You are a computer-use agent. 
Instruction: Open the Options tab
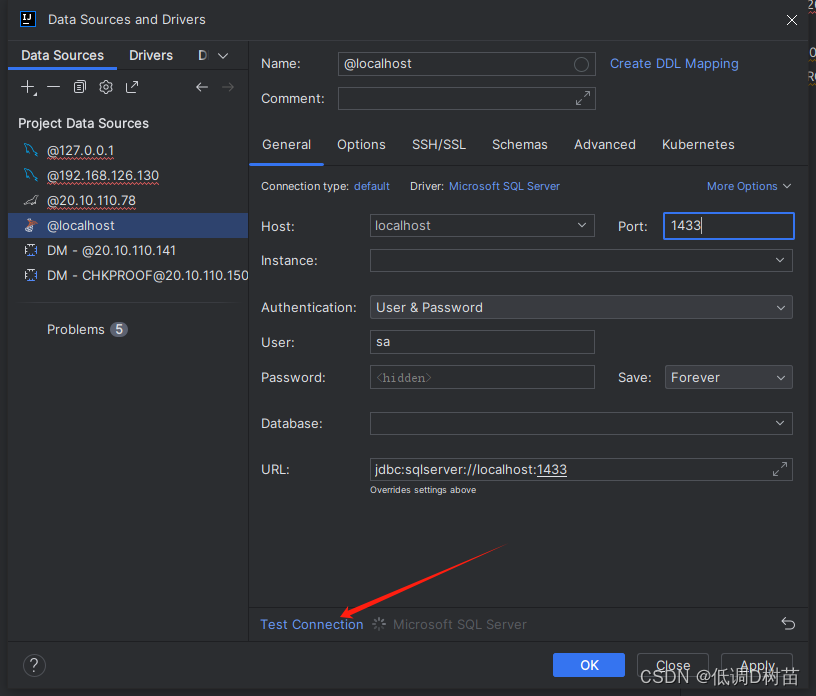click(x=361, y=144)
